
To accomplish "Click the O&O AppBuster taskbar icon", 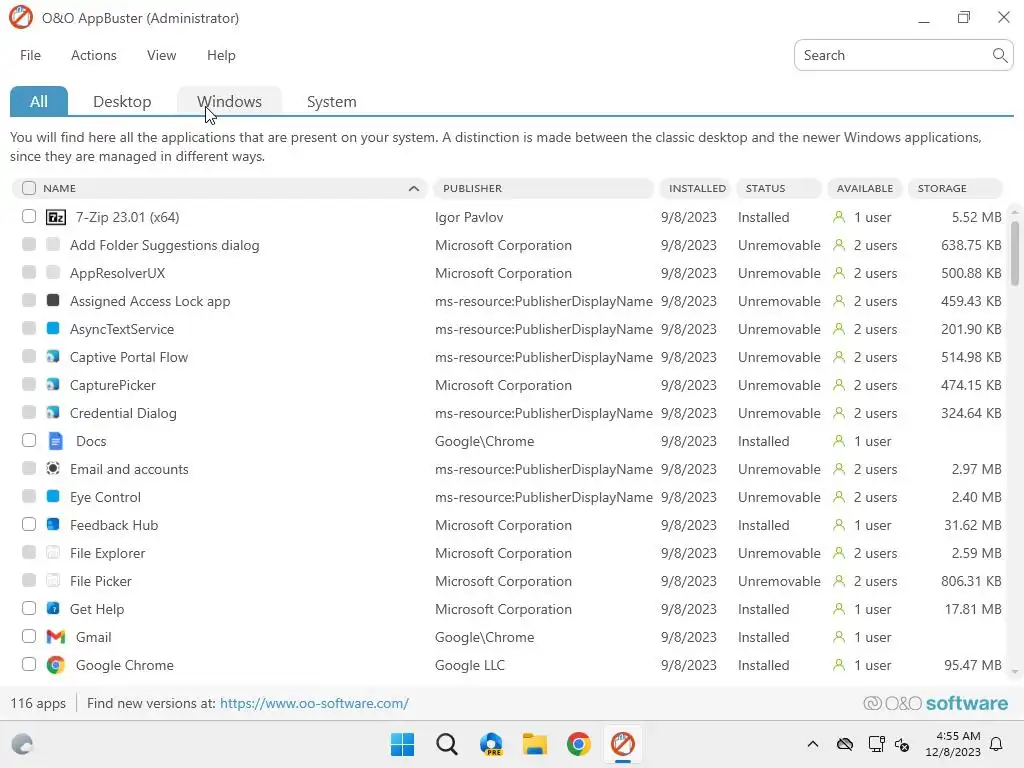I will click(622, 744).
